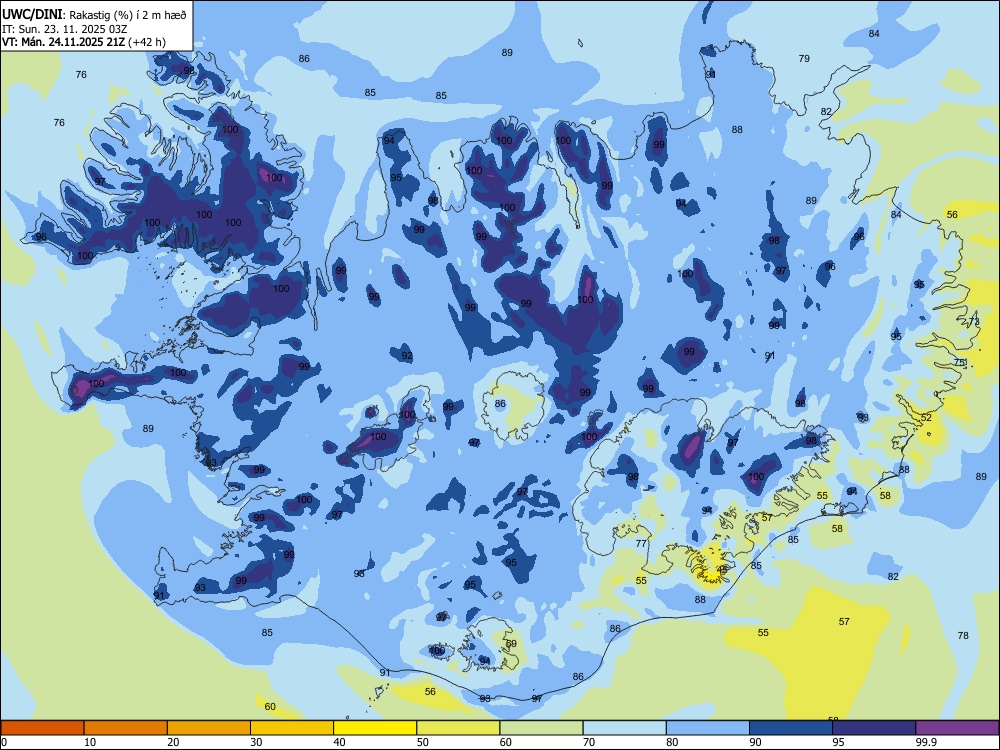The height and width of the screenshot is (750, 1000).
Task: Click the humidity value '73' on the map
Action: [x=974, y=321]
